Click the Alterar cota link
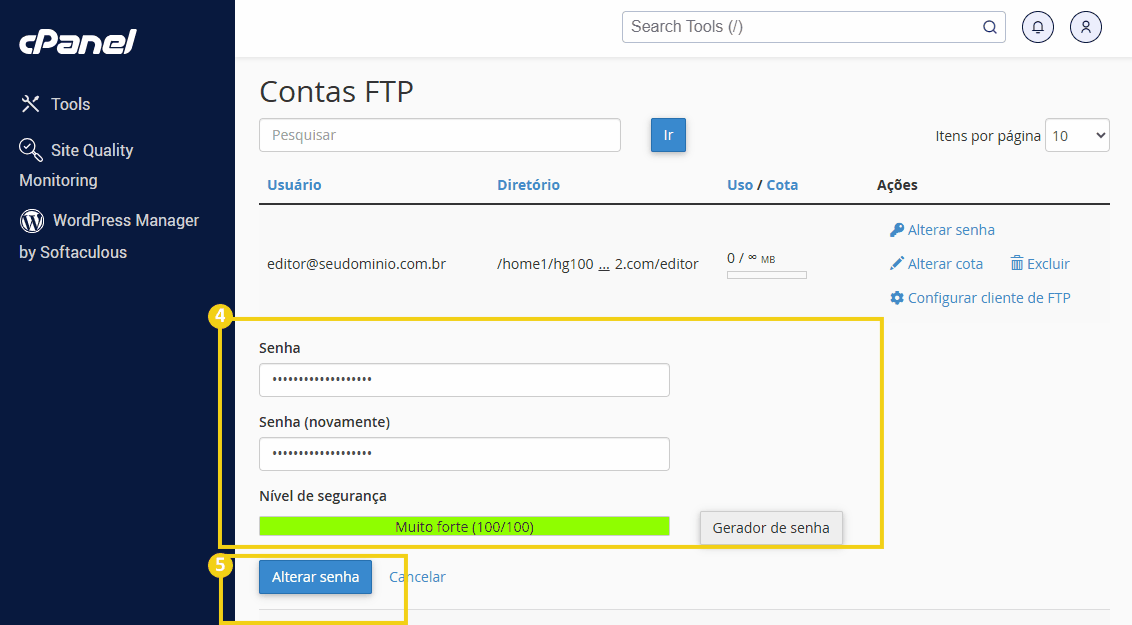 pos(945,263)
